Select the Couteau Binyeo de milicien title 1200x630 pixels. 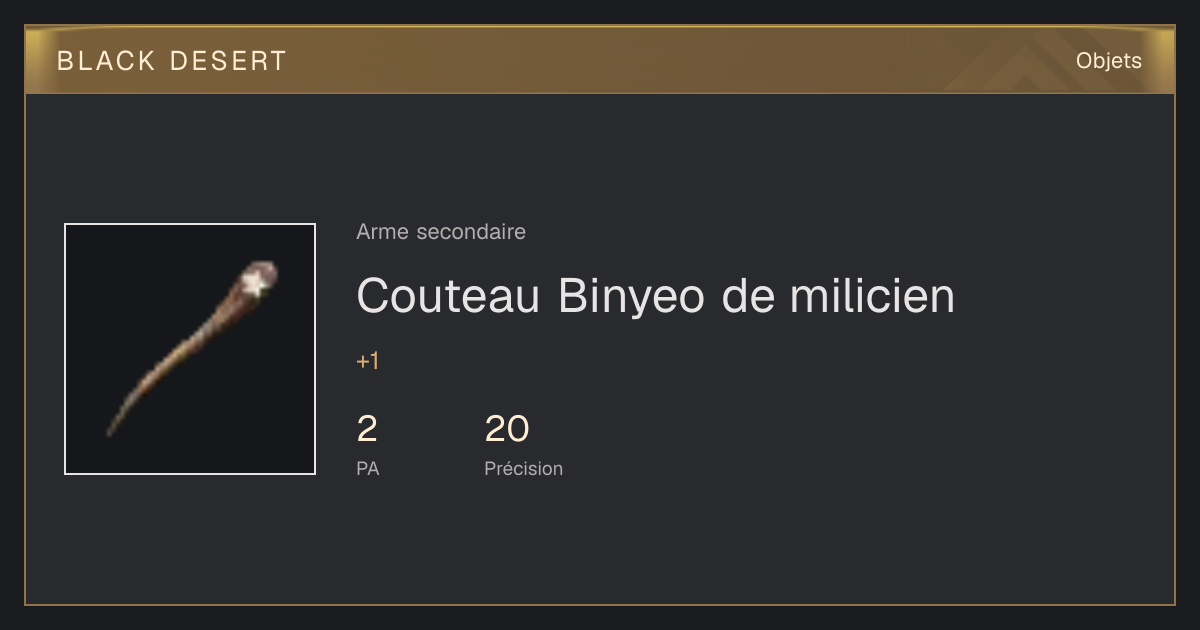click(655, 296)
